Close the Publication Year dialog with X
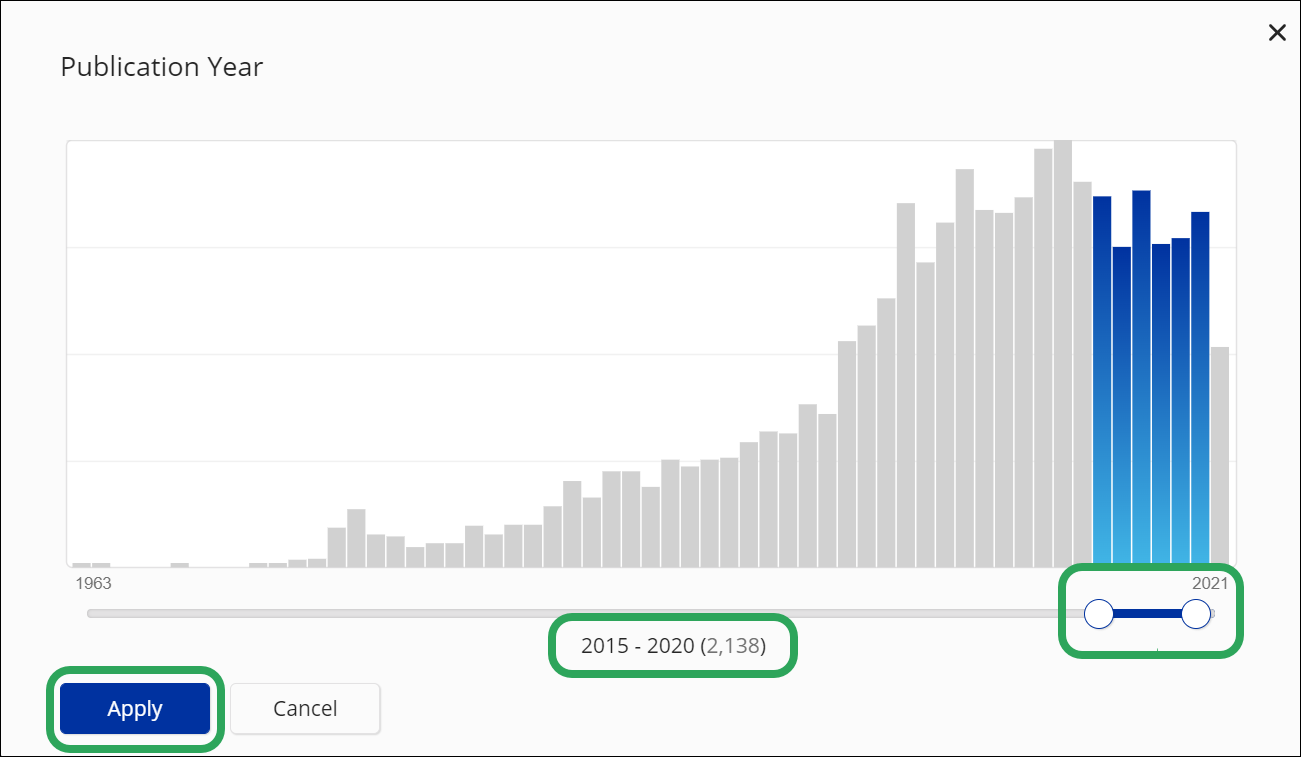 pos(1277,33)
